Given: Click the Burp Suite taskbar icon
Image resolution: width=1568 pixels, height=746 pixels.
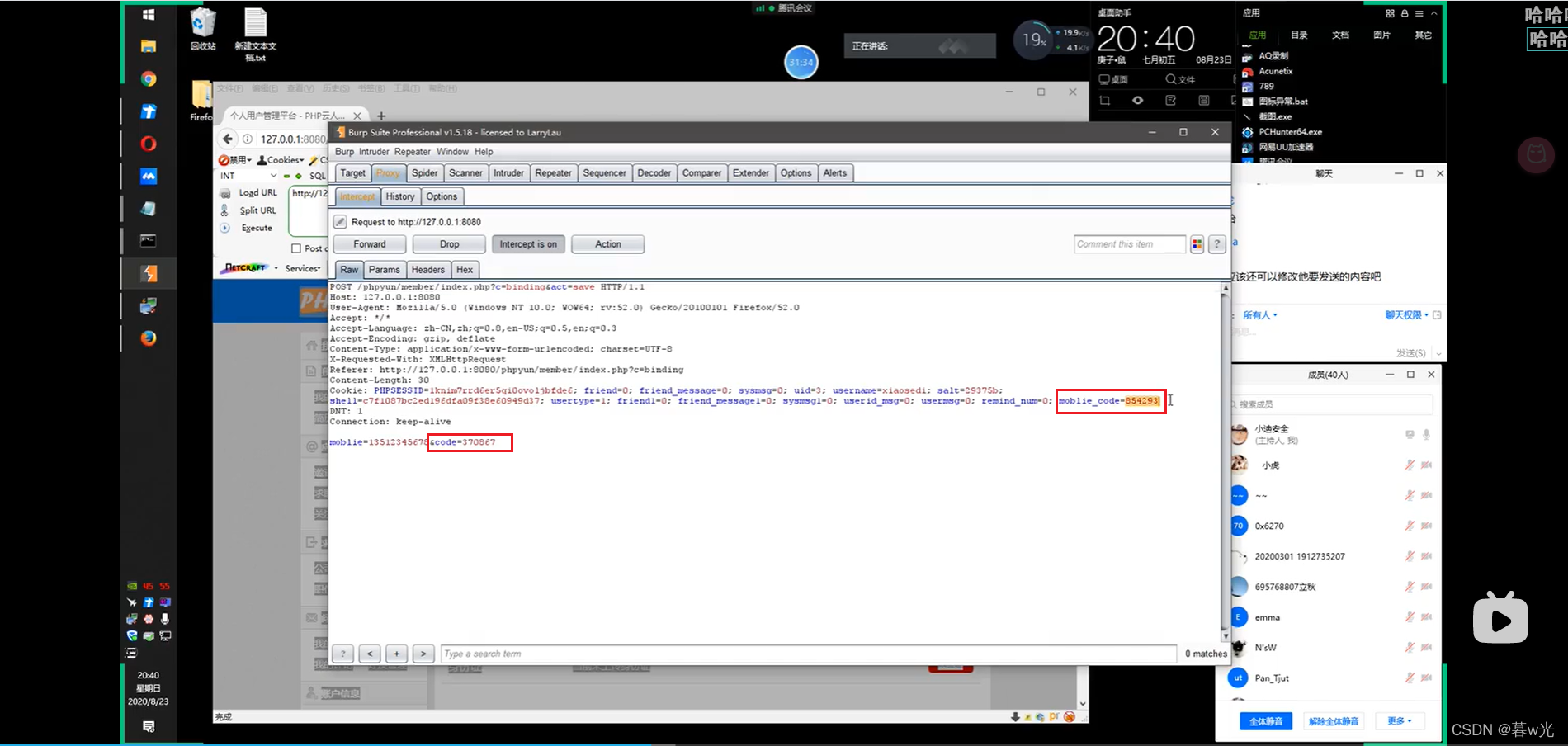Looking at the screenshot, I should (149, 273).
